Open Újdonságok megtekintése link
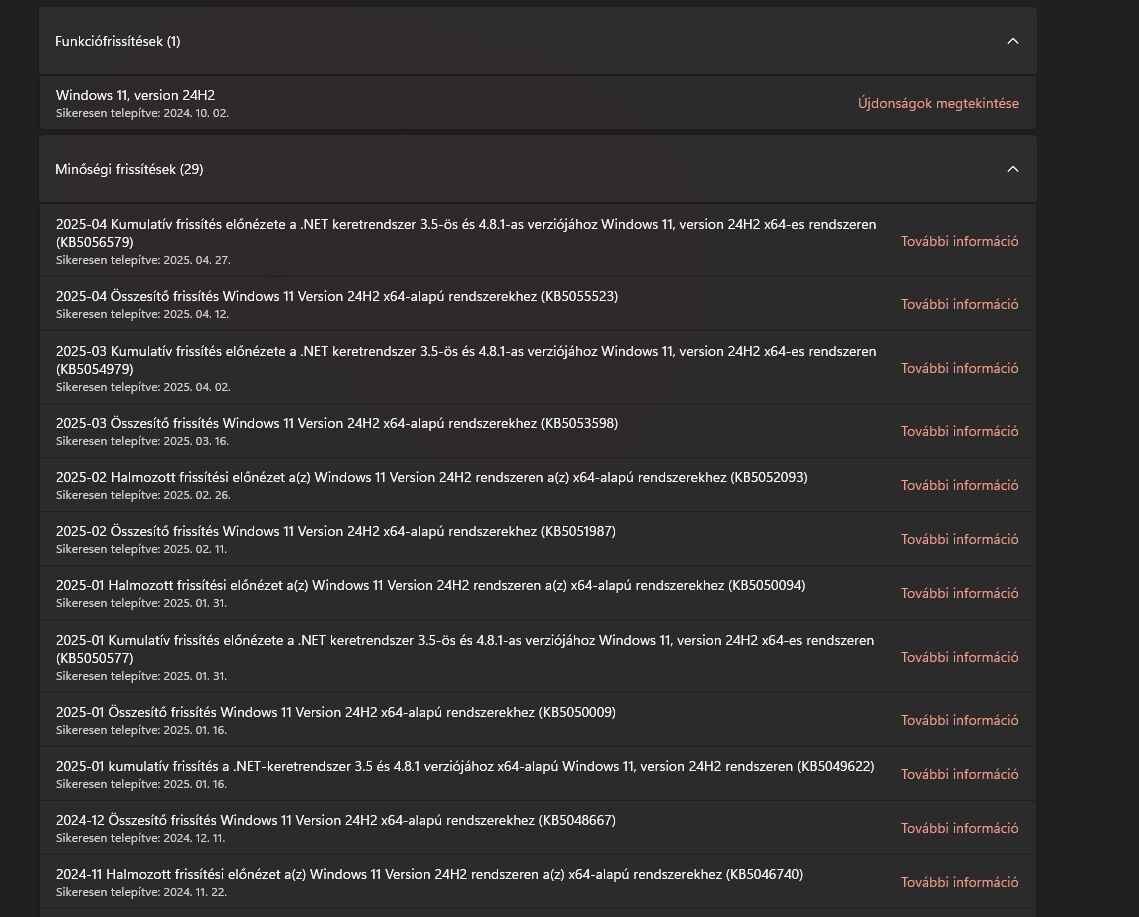Screen dimensions: 1139x917 coord(938,103)
